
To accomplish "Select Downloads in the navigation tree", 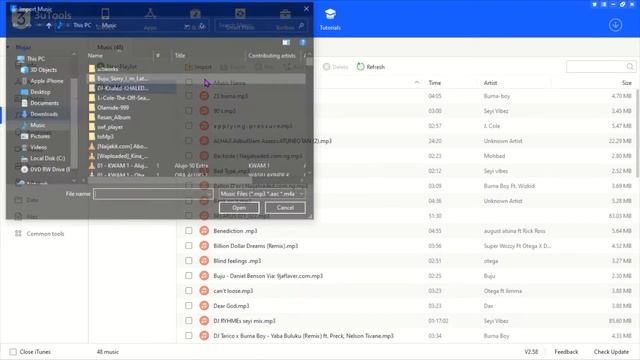I will tap(44, 114).
